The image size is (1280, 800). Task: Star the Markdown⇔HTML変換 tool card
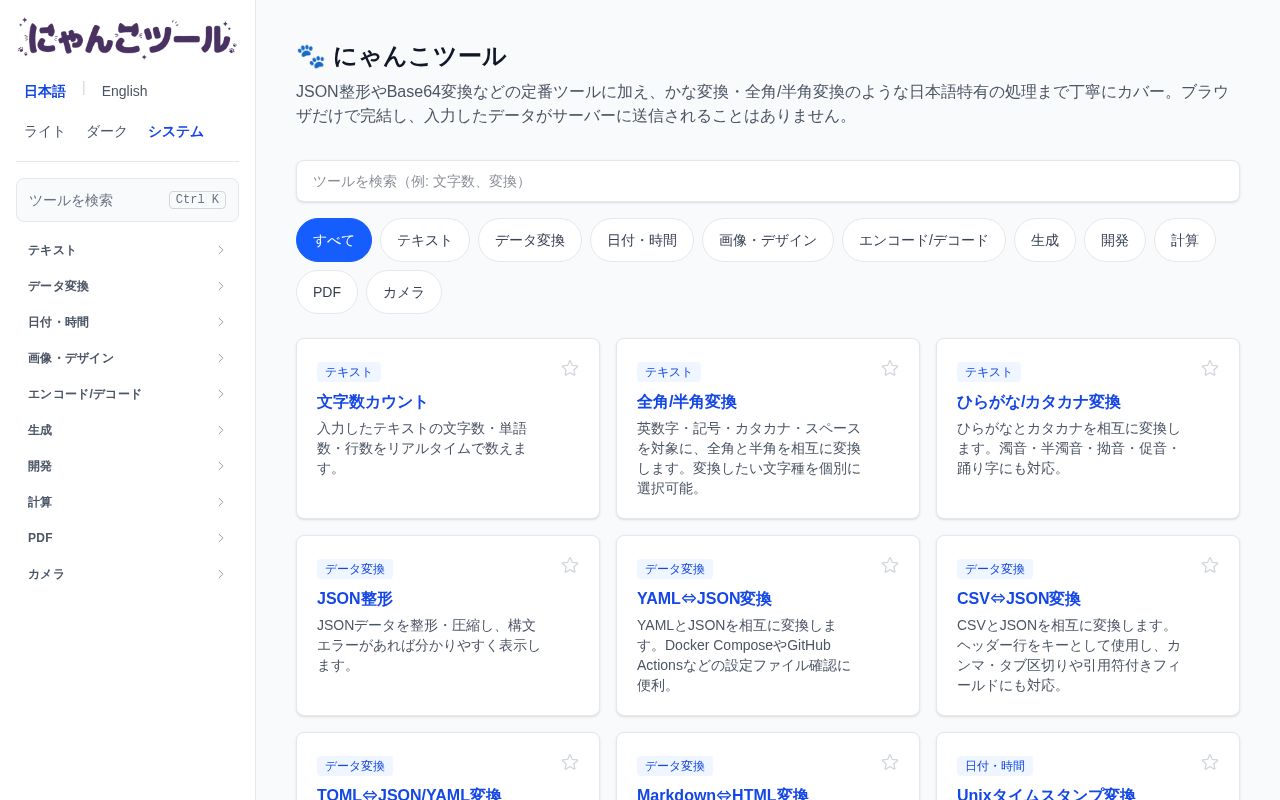pyautogui.click(x=890, y=762)
